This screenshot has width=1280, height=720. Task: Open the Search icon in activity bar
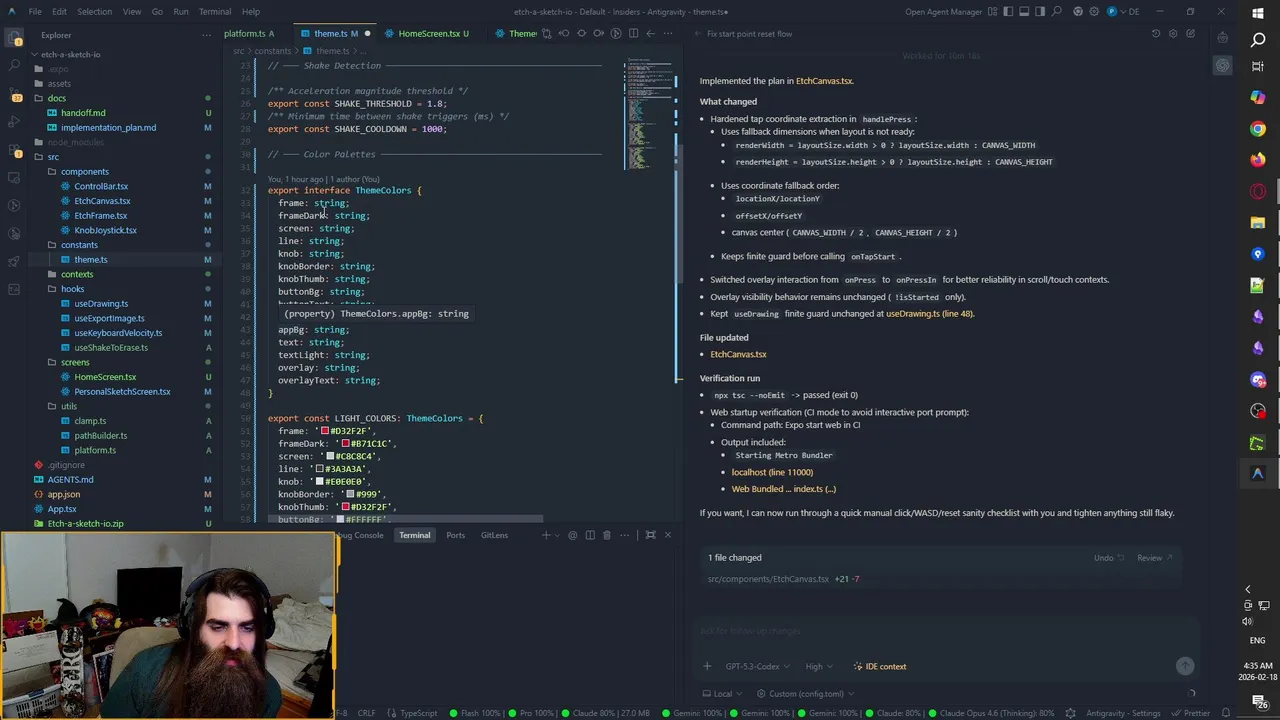[x=14, y=65]
